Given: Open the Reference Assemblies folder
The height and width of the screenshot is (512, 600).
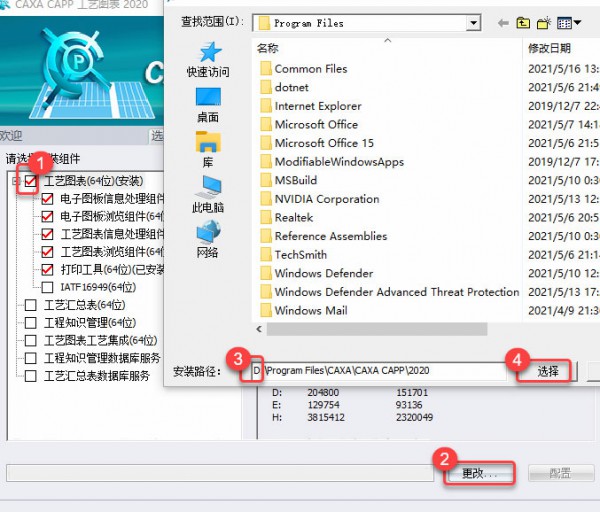Looking at the screenshot, I should click(323, 236).
